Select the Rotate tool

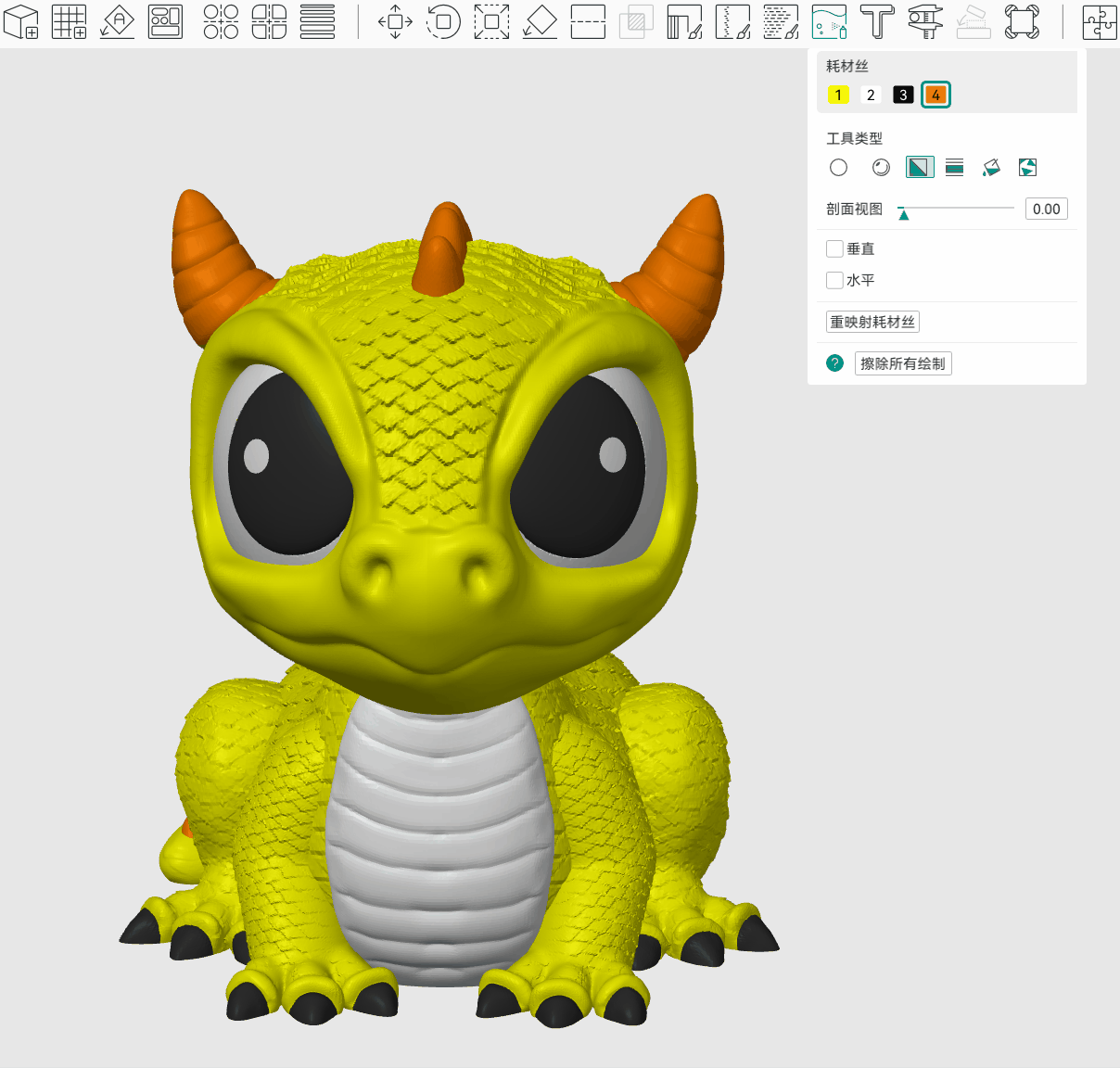[x=443, y=21]
